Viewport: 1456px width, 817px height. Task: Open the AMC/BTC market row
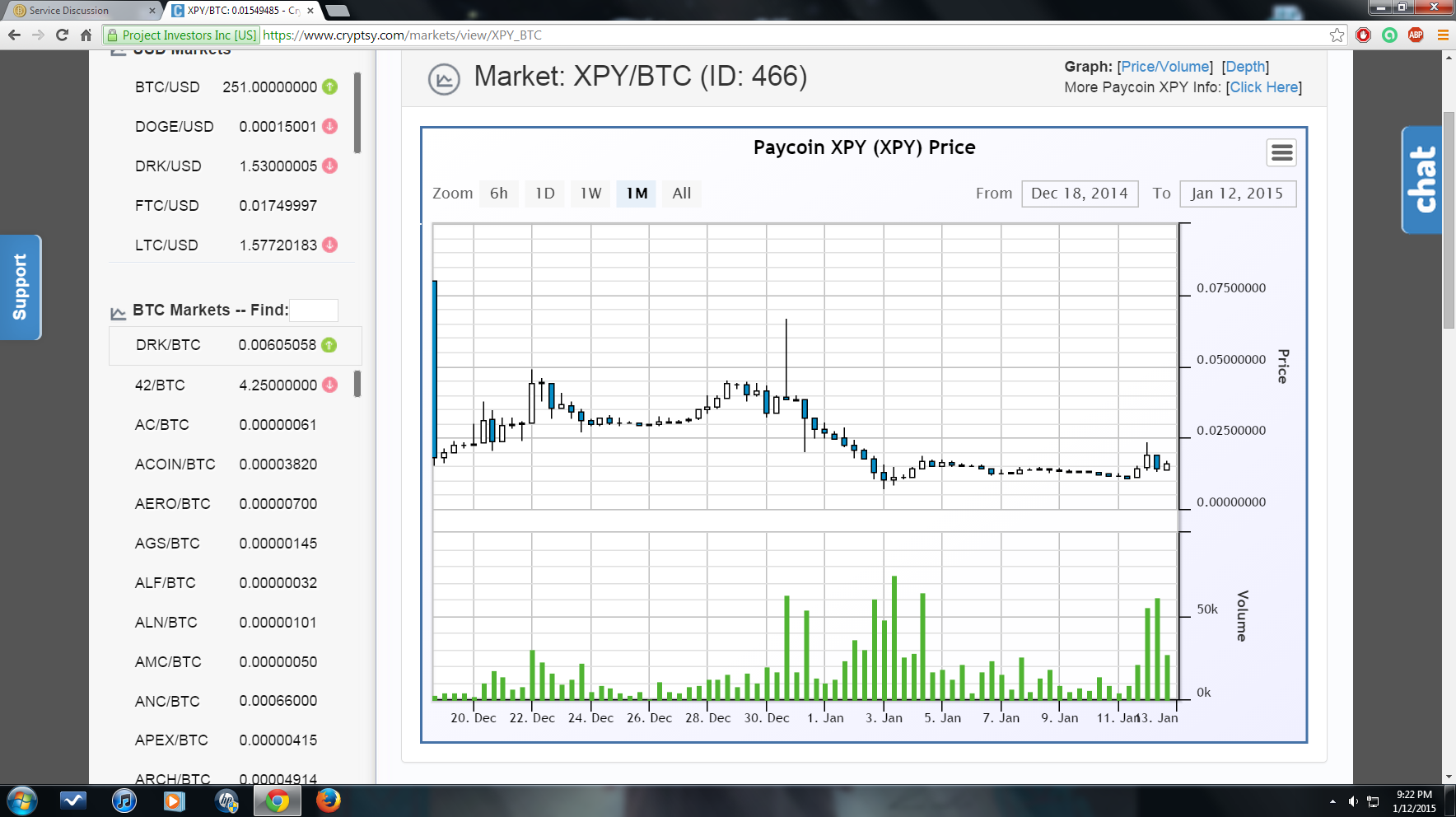pos(236,661)
